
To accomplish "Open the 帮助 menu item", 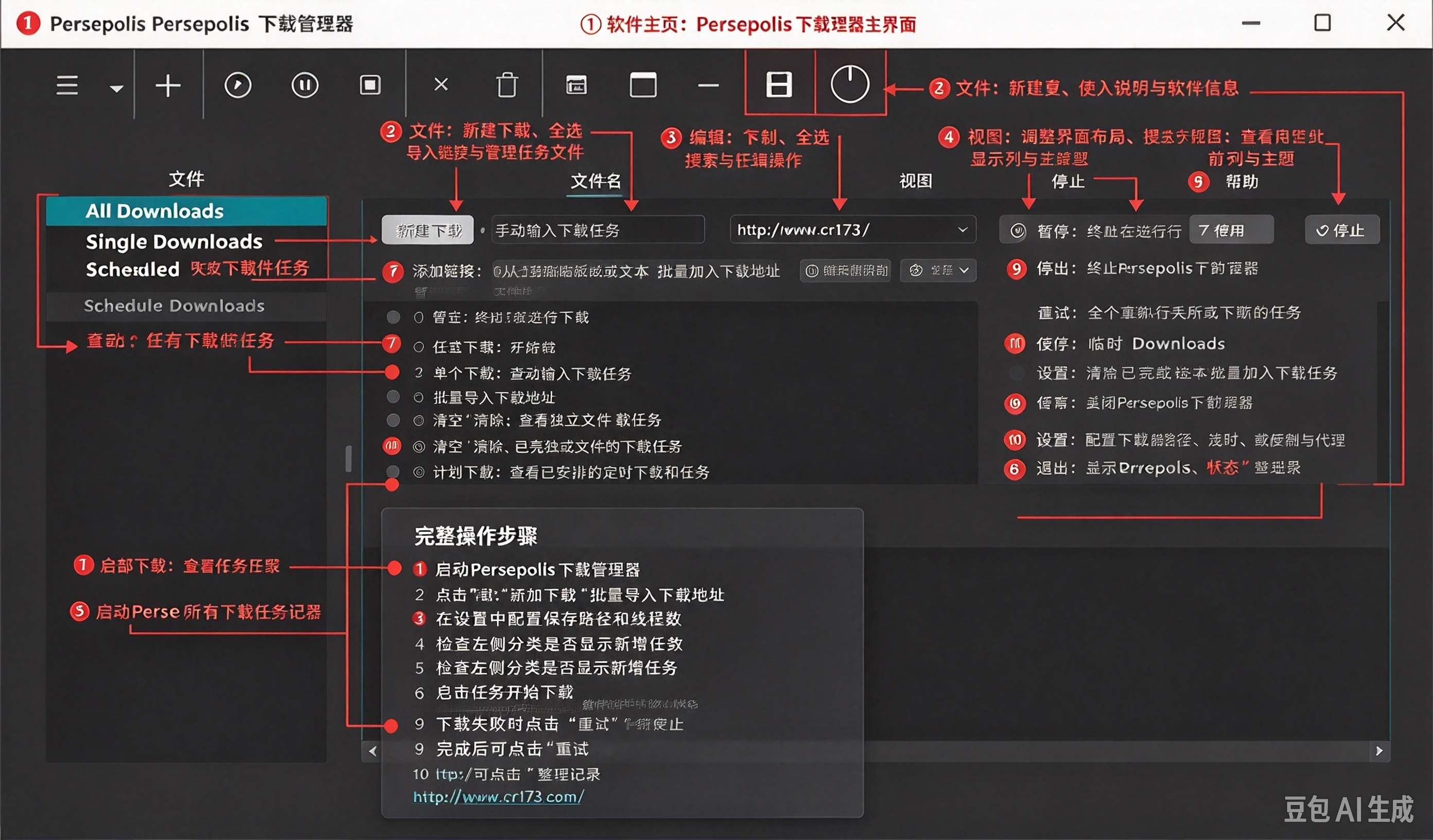I will (1242, 181).
